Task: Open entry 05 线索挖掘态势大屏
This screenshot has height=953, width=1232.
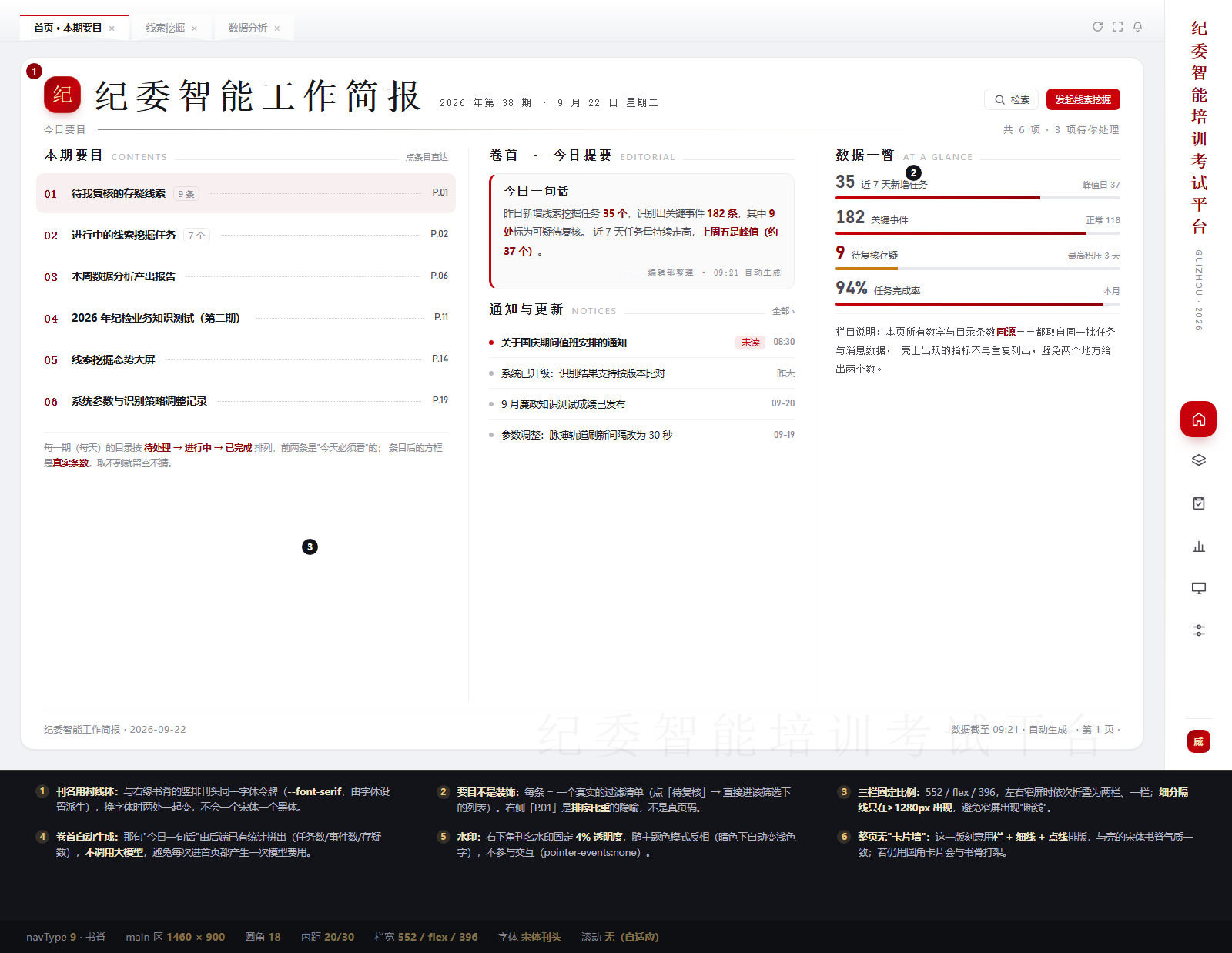Action: coord(246,359)
